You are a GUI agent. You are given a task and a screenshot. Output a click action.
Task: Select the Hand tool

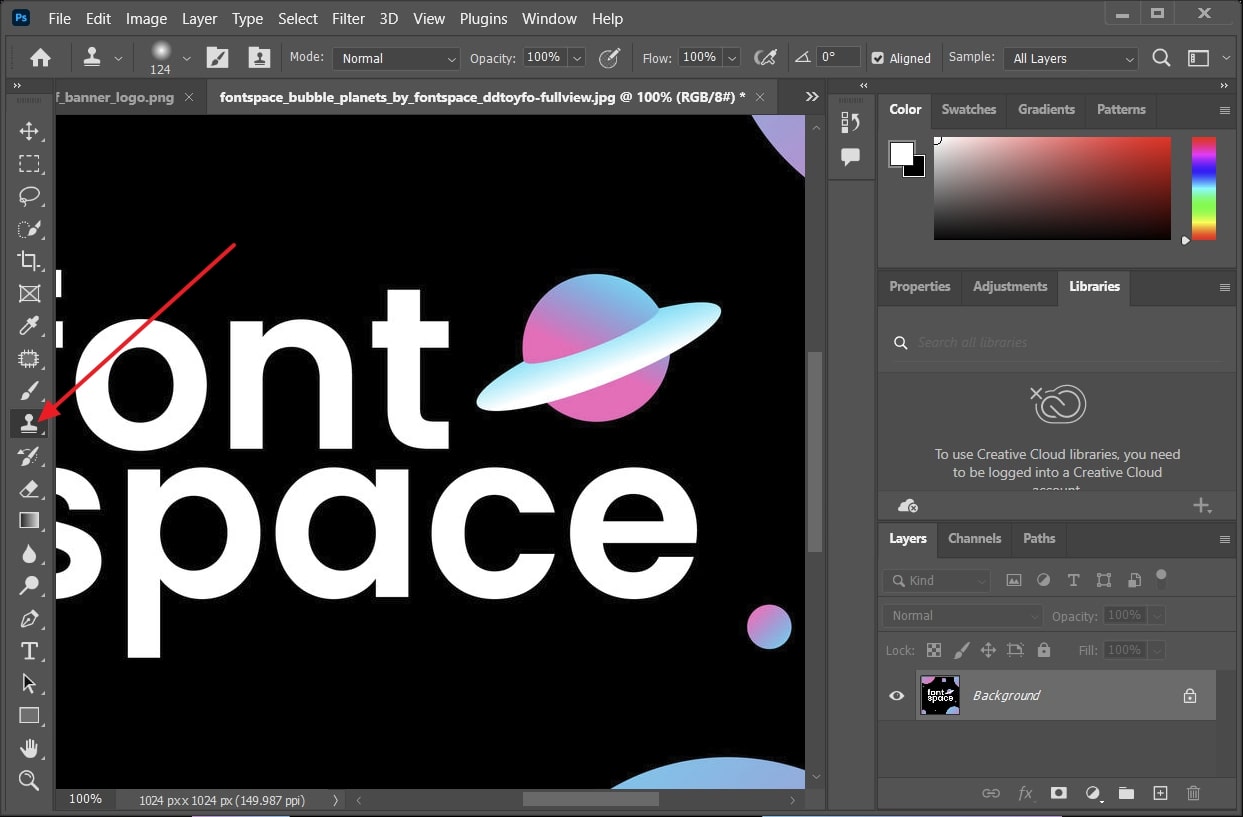tap(29, 748)
